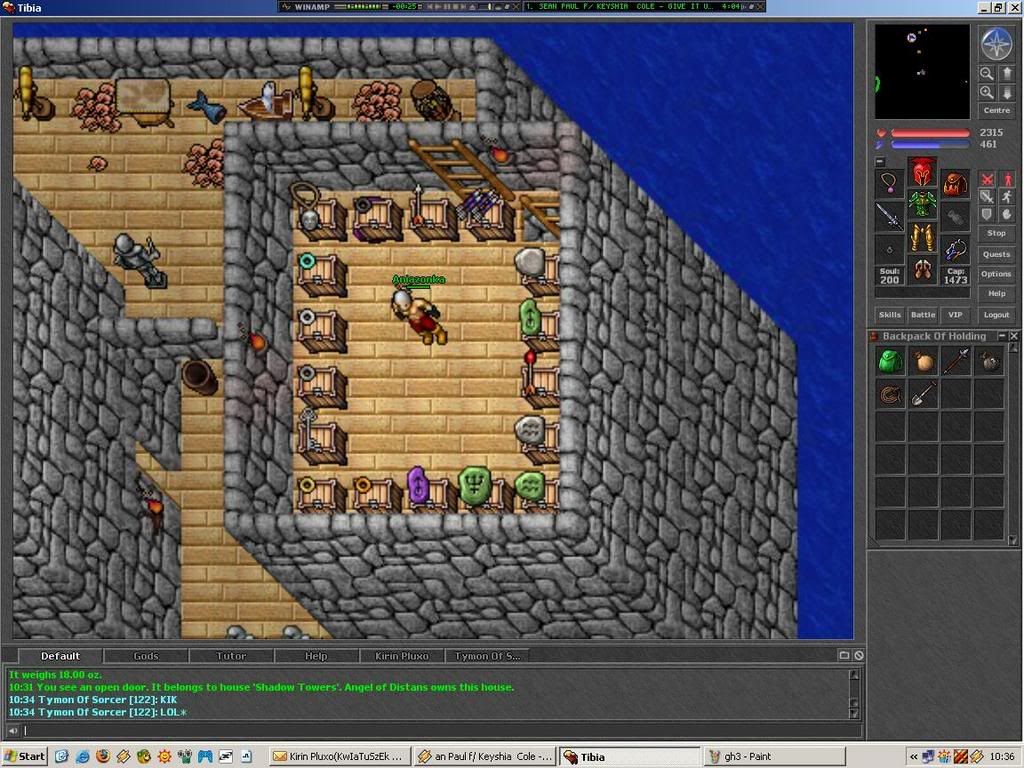This screenshot has width=1024, height=768.
Task: Select the boots equipment slot
Action: (922, 269)
